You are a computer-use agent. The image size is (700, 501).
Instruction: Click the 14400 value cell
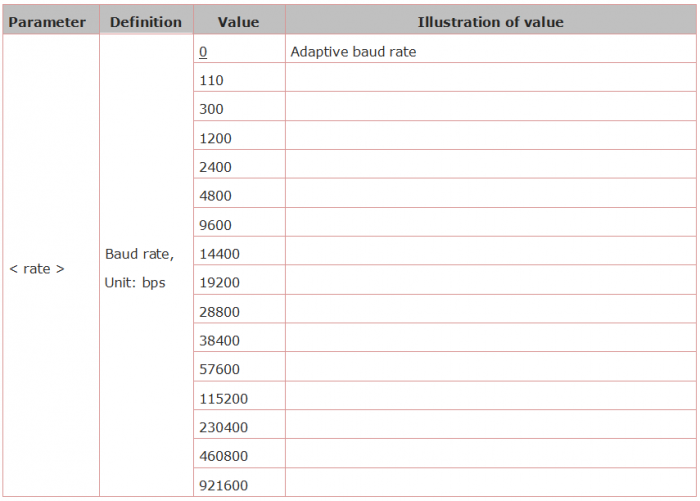pyautogui.click(x=219, y=254)
